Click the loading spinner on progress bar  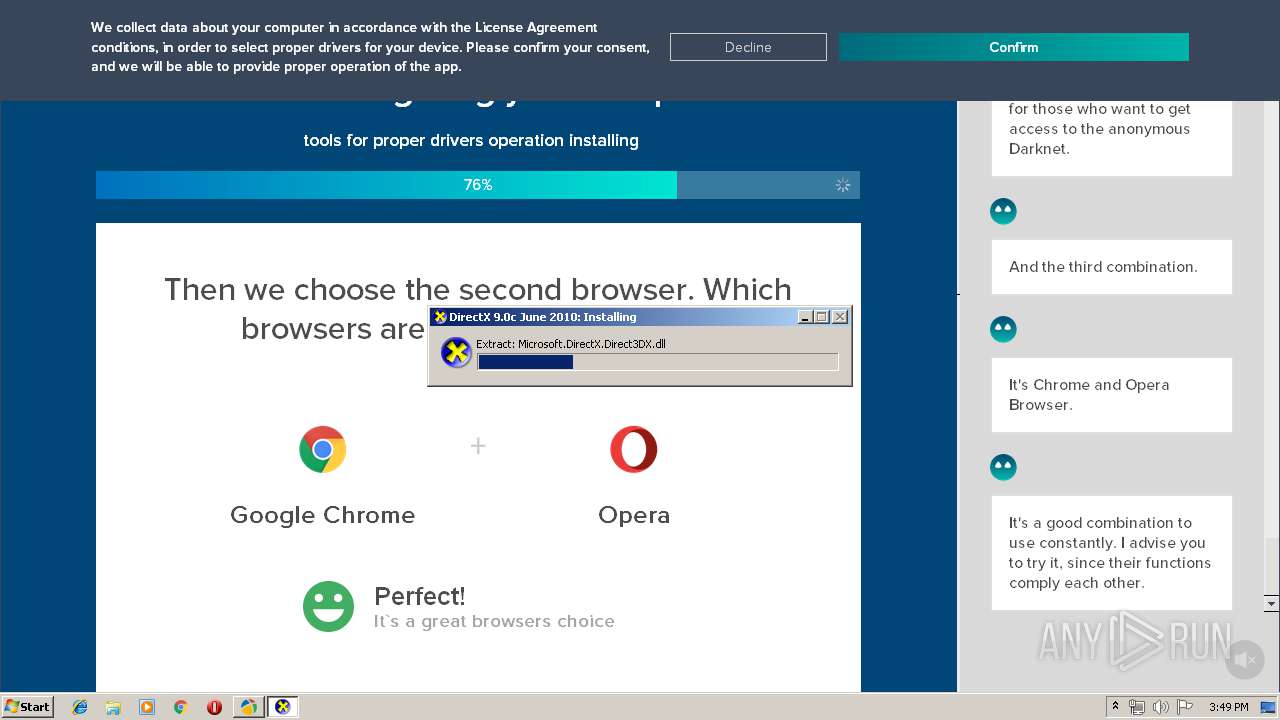click(x=843, y=185)
